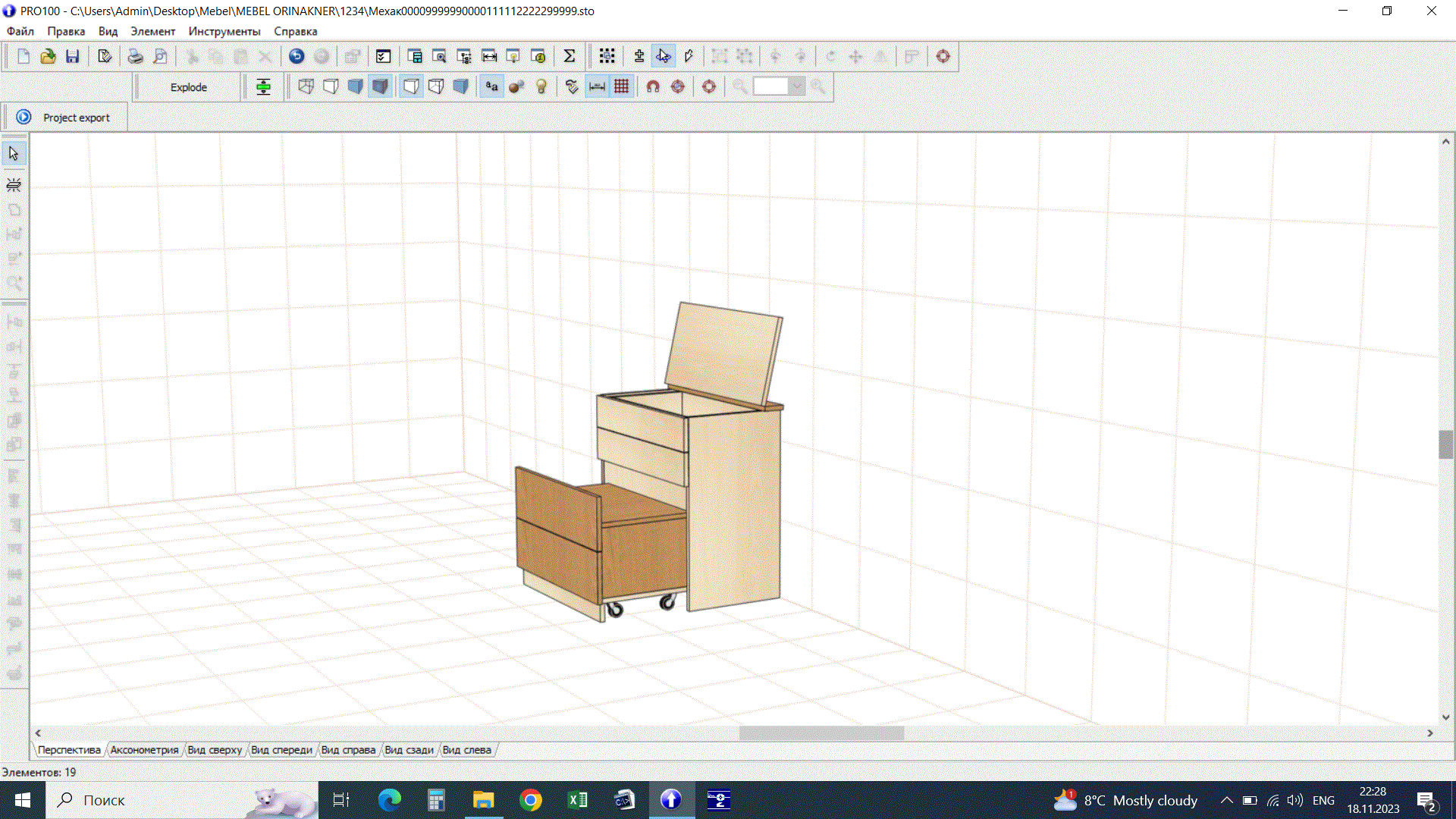Create a new project via toolbar icon

click(x=23, y=56)
